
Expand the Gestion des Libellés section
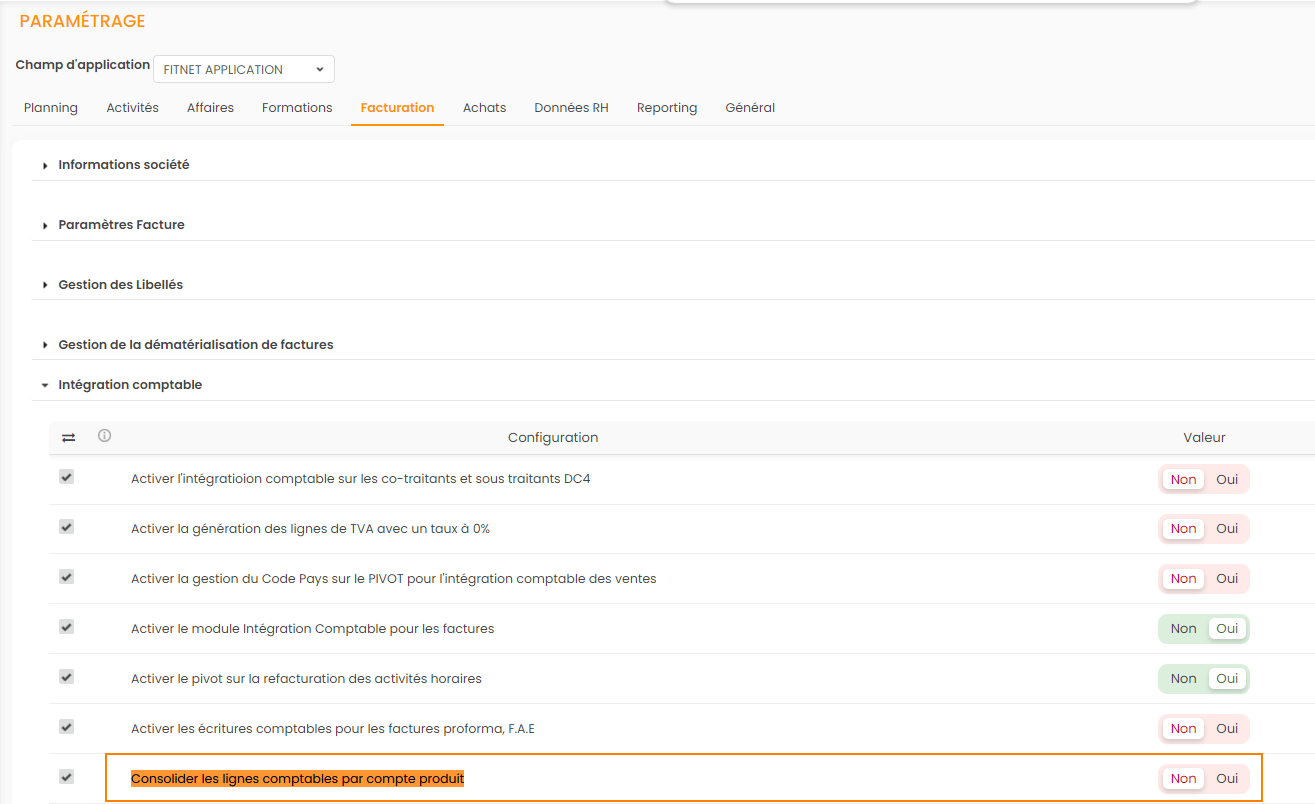(120, 285)
